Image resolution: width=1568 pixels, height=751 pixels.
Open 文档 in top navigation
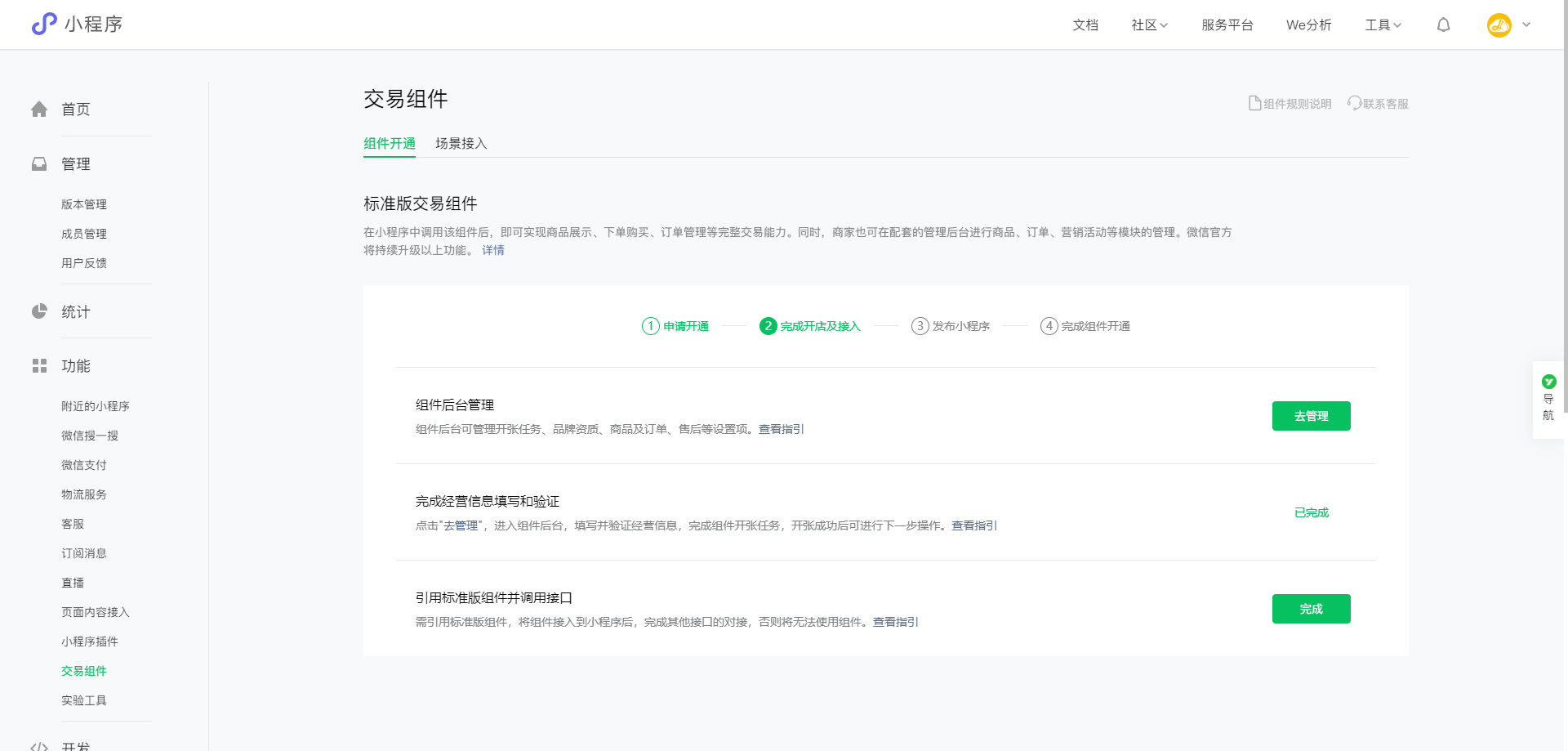[1085, 25]
